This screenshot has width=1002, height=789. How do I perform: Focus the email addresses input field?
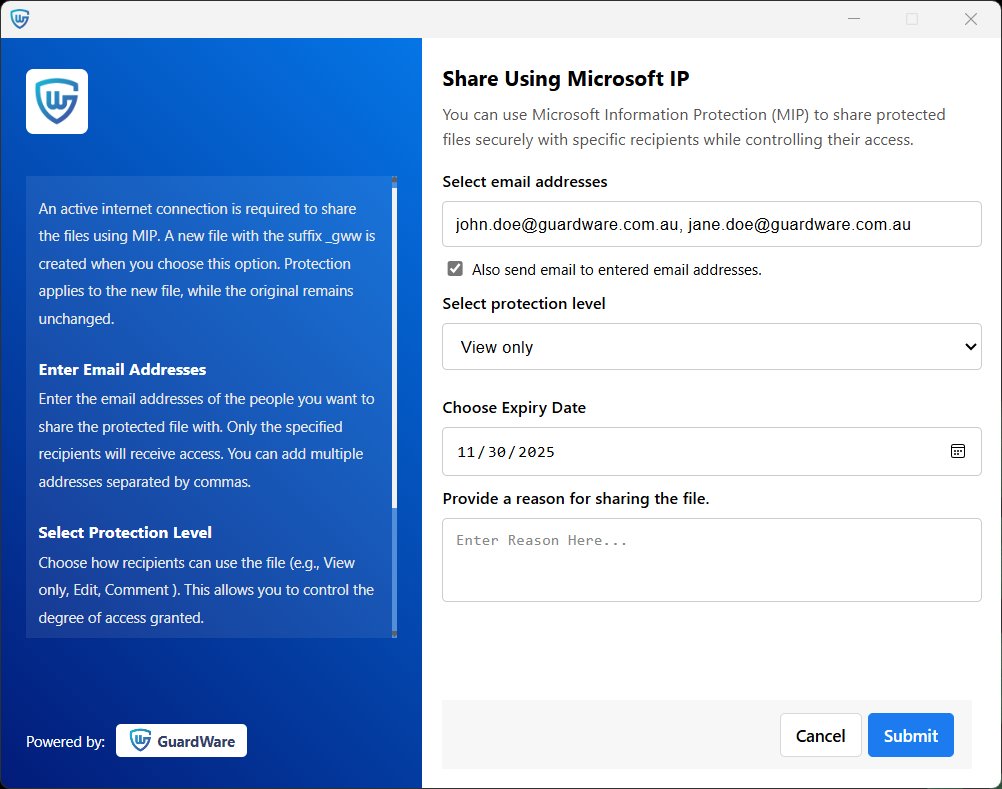(711, 224)
